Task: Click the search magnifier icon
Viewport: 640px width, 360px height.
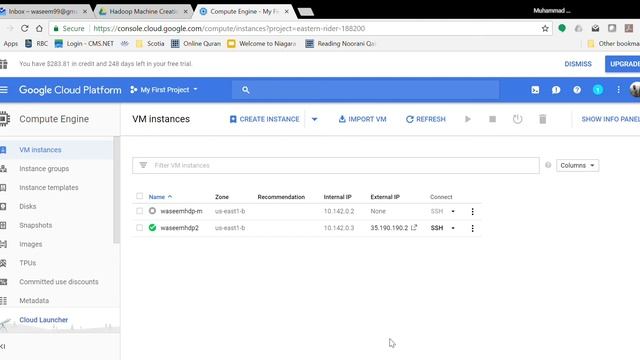Action: click(x=245, y=90)
